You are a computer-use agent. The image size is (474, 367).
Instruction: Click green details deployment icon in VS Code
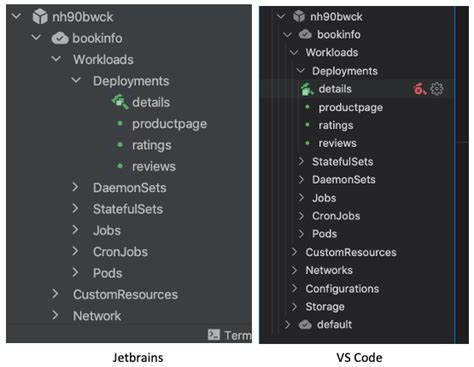click(x=307, y=89)
